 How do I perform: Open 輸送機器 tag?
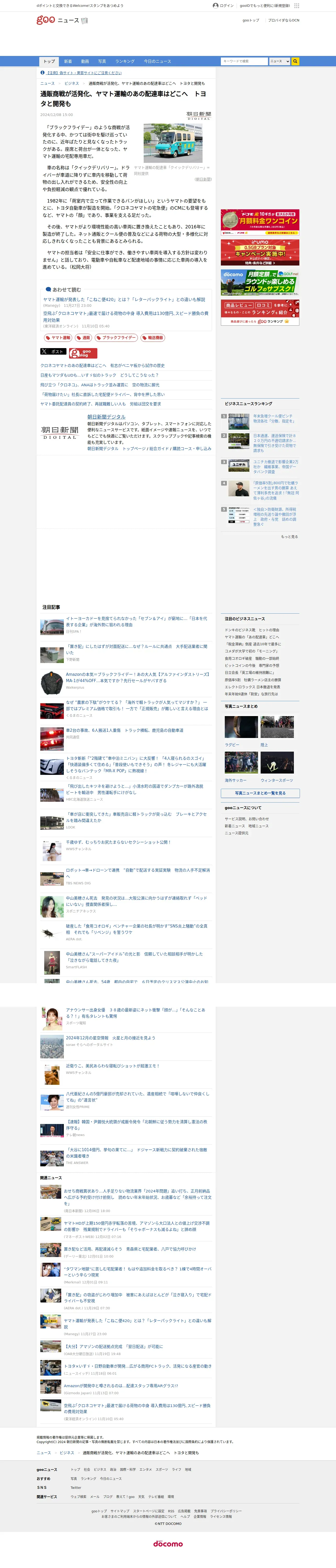[153, 338]
